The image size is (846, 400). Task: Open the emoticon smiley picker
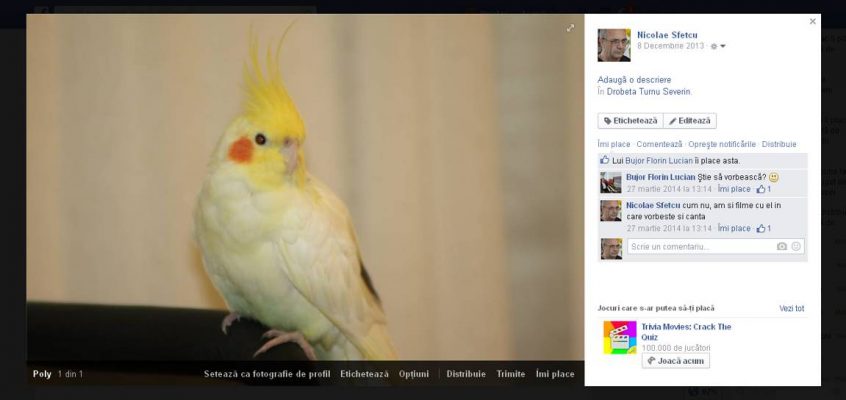pyautogui.click(x=796, y=247)
